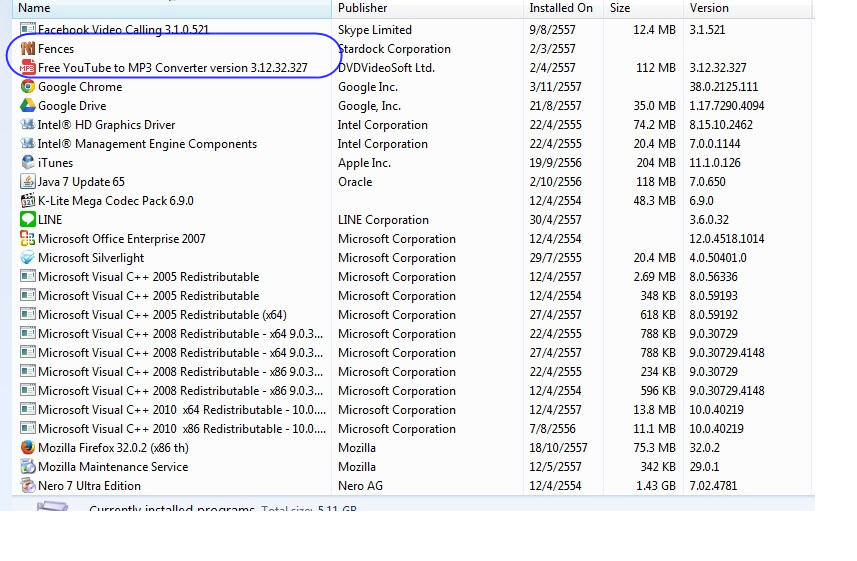Click size '204 MB' of iTunes
857x561 pixels.
[656, 163]
